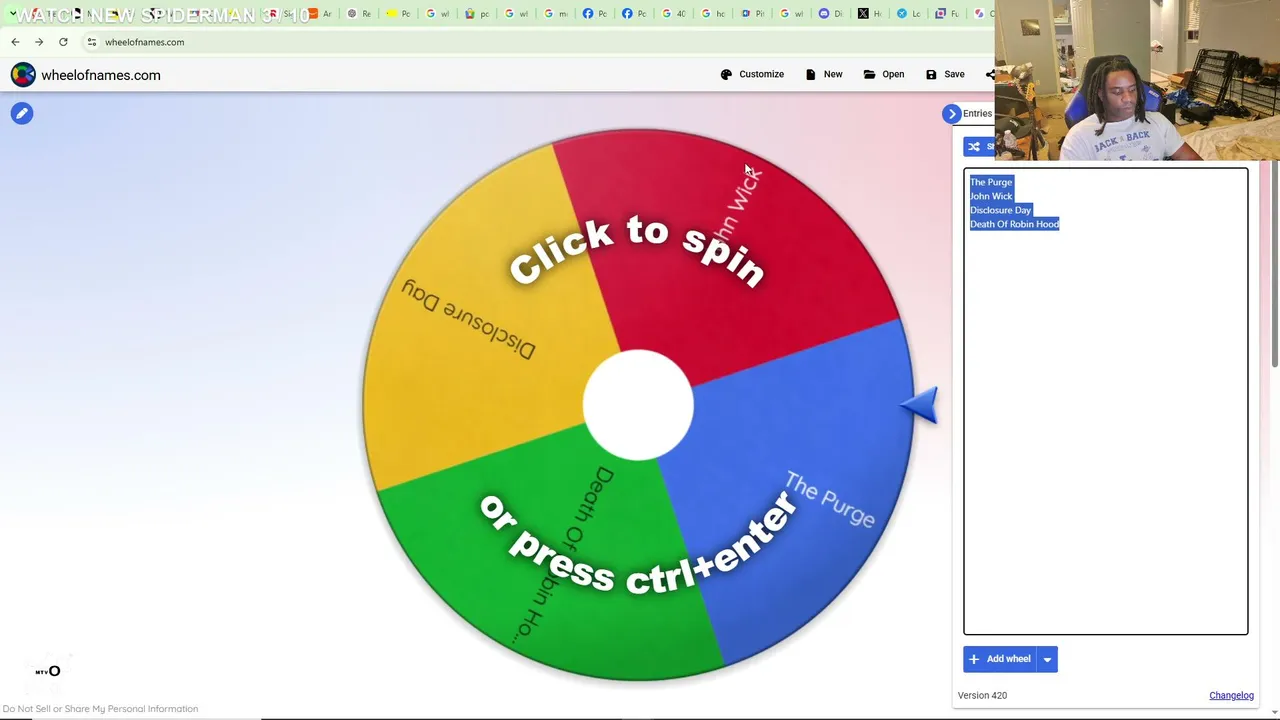Viewport: 1280px width, 720px height.
Task: Click the page vertical scrollbar
Action: [x=1275, y=265]
